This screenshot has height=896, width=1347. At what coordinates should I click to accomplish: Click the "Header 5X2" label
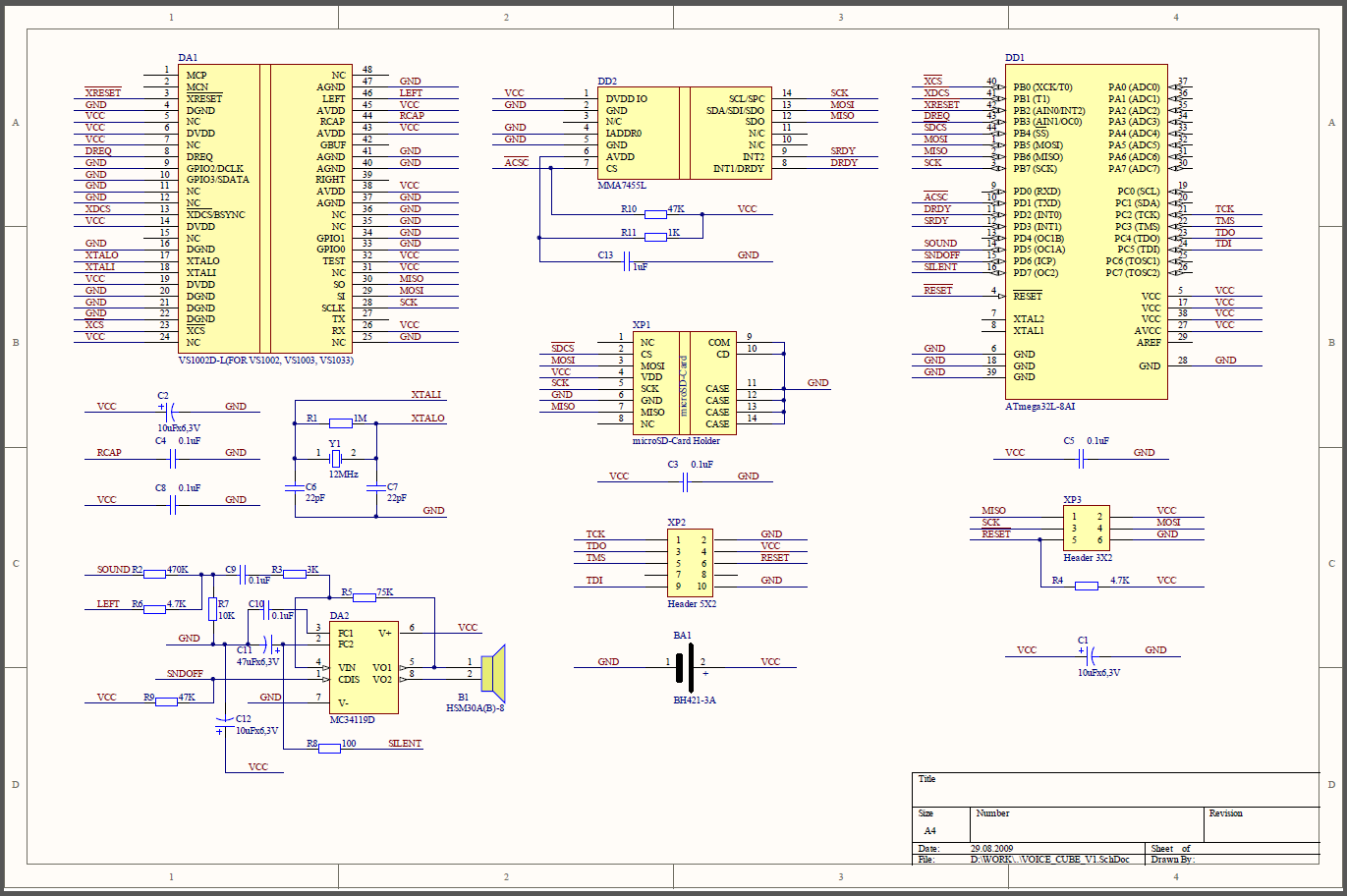point(692,604)
